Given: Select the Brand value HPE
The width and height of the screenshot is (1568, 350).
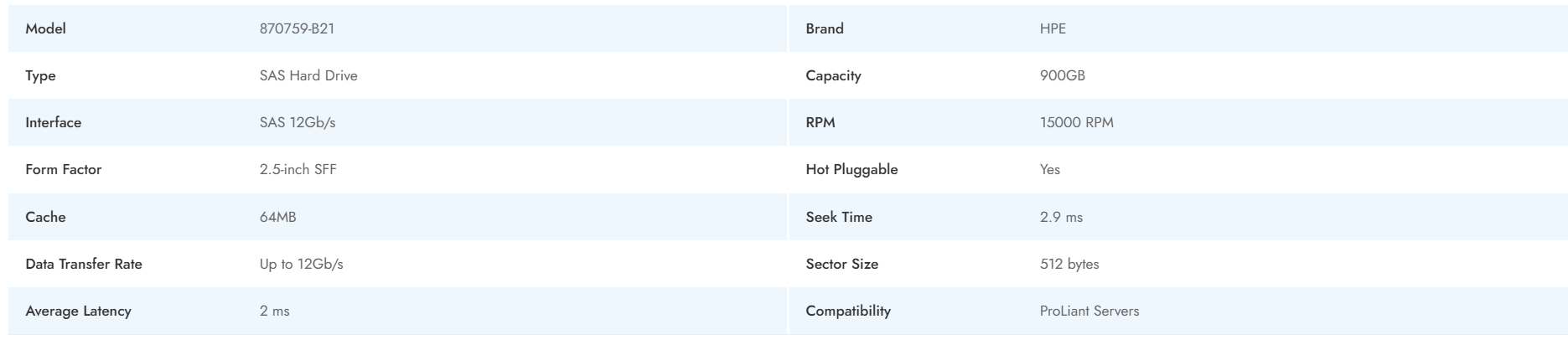Looking at the screenshot, I should point(1053,28).
